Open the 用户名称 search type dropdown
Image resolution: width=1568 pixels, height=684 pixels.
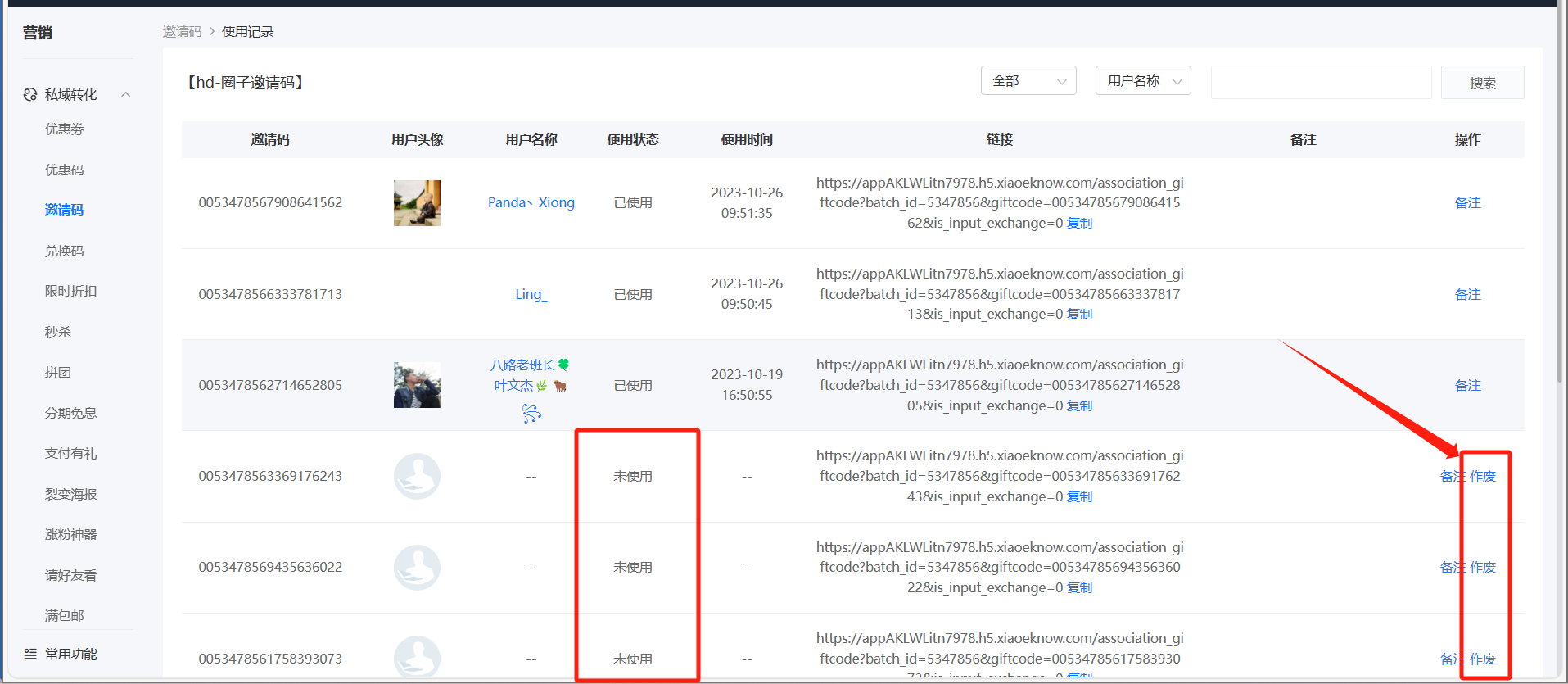[x=1143, y=80]
